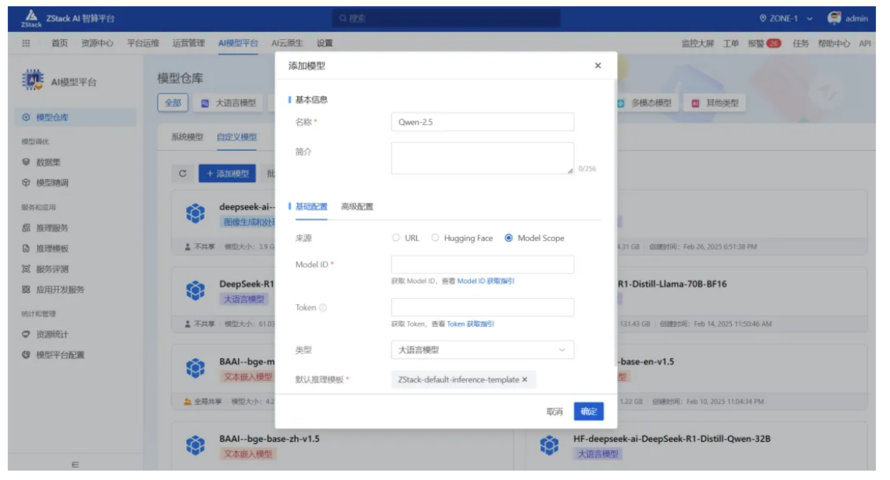Screen dimensions: 890x480
Task: Click the 其他类型 filter icon
Action: coord(695,103)
